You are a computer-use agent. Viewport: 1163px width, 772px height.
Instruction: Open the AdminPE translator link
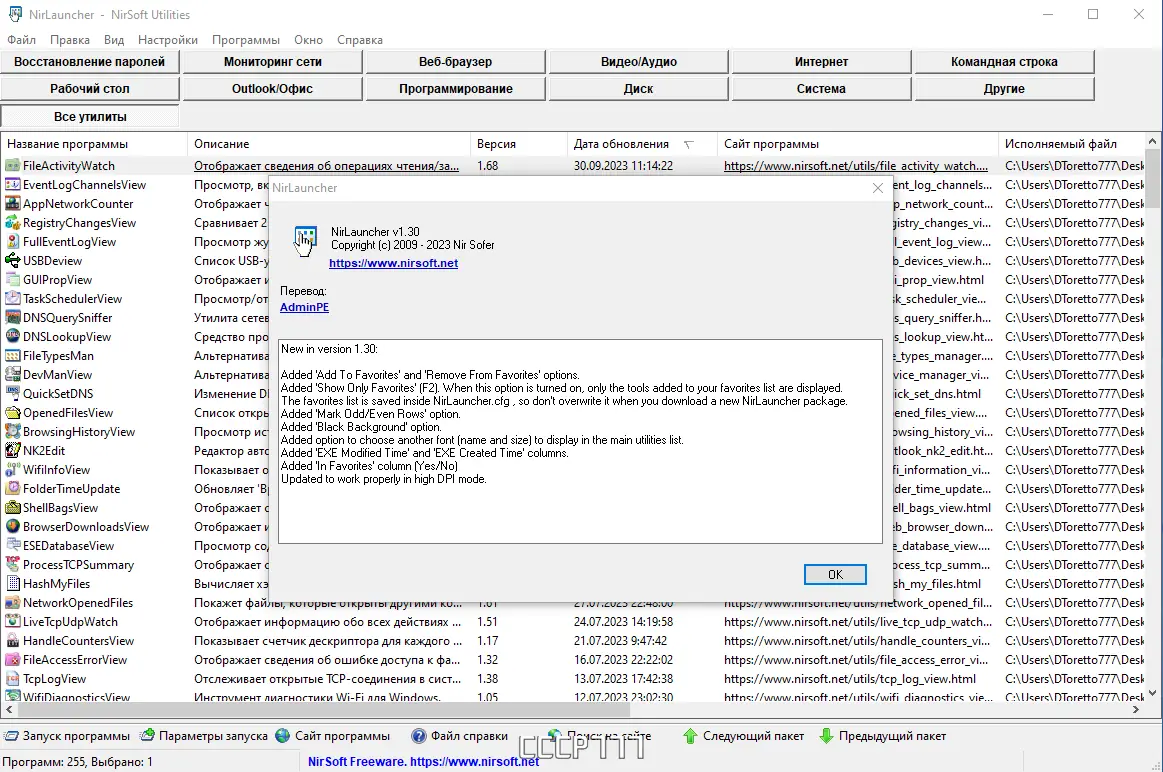pos(304,307)
